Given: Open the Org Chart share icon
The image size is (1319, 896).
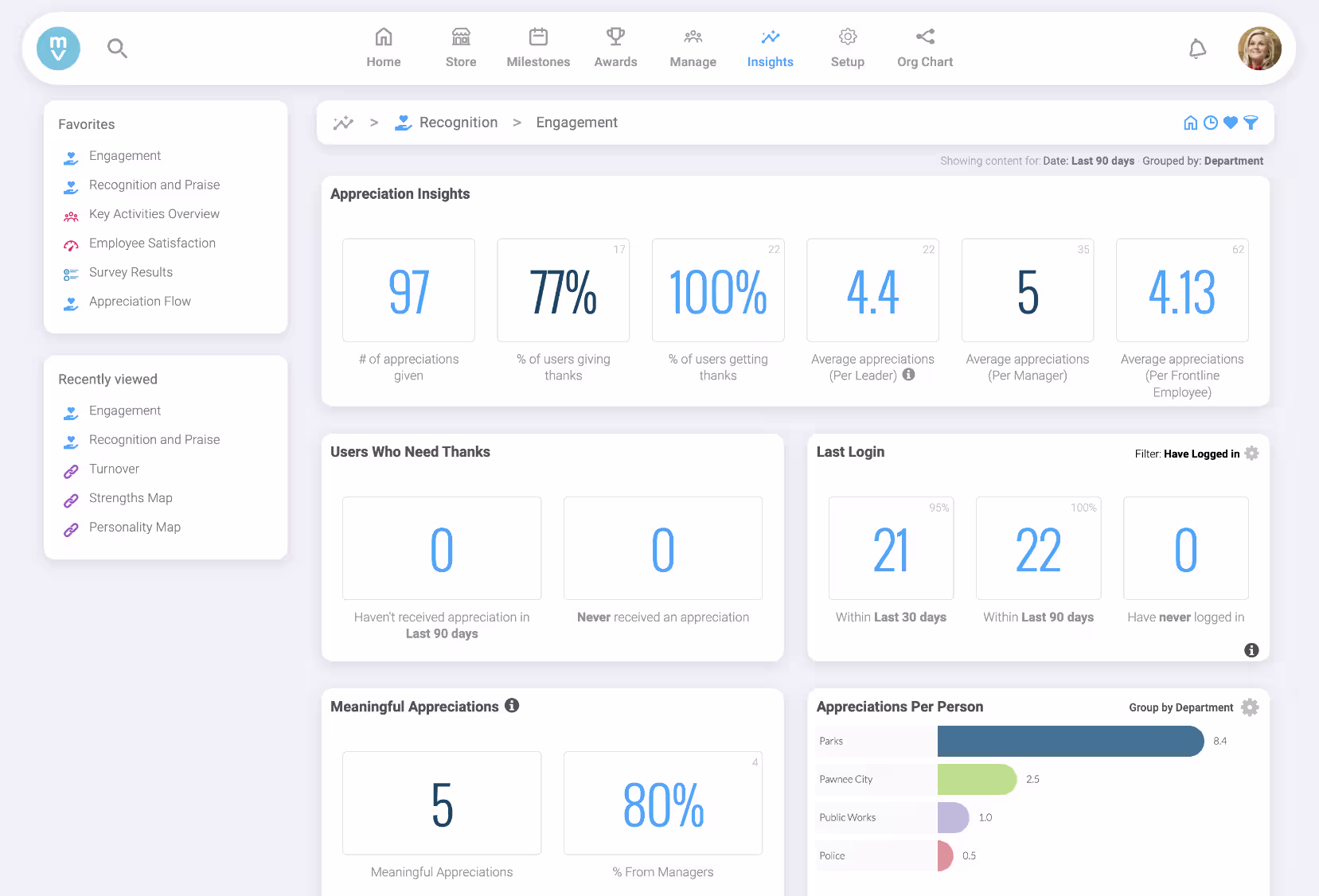Looking at the screenshot, I should coord(924,36).
